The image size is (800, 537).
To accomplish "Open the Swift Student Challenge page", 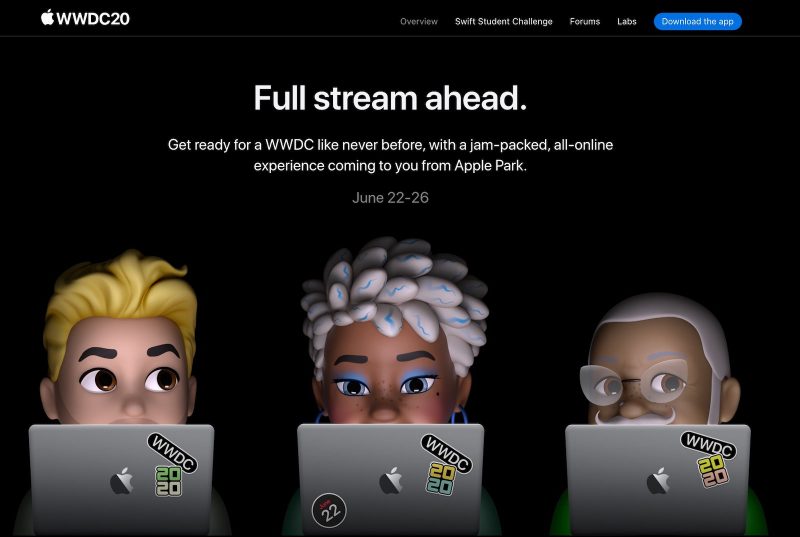I will point(504,21).
